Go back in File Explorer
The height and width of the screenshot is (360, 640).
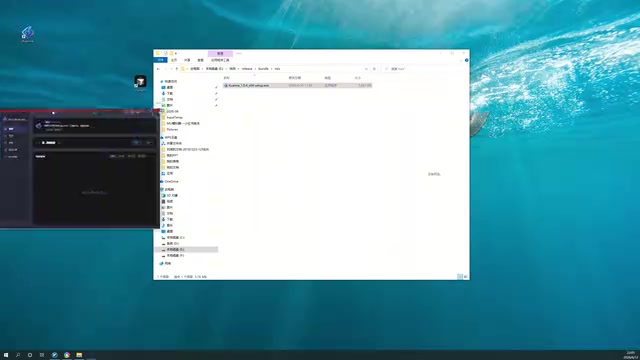pos(158,69)
